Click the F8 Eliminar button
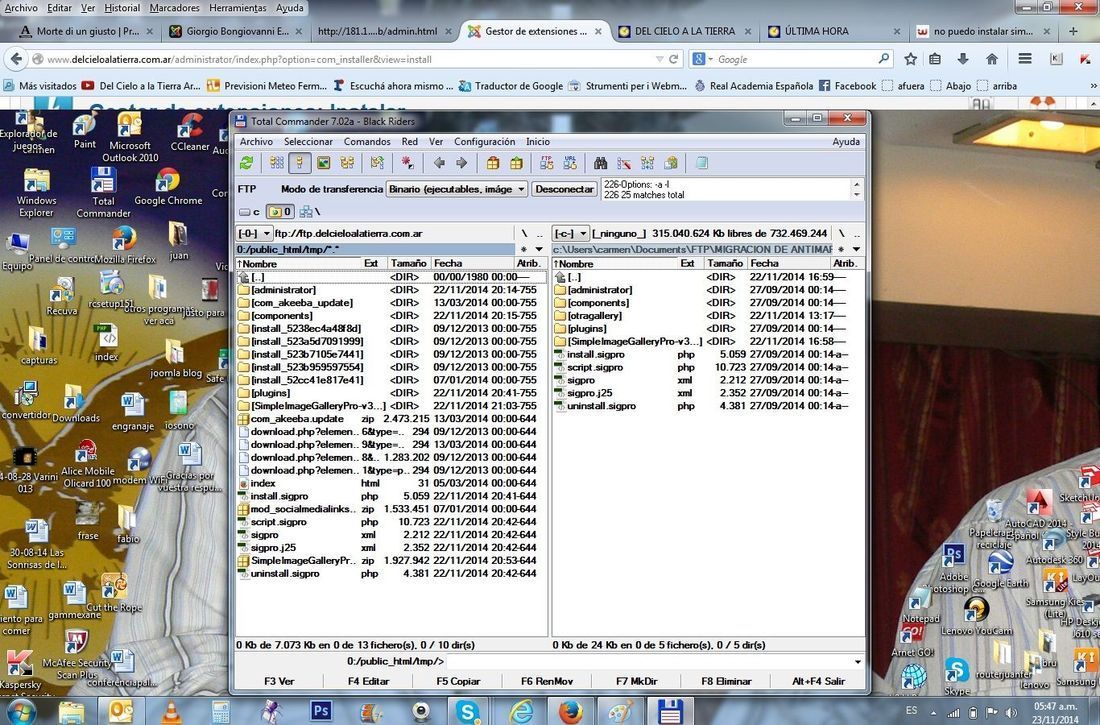This screenshot has height=725, width=1100. [x=726, y=681]
